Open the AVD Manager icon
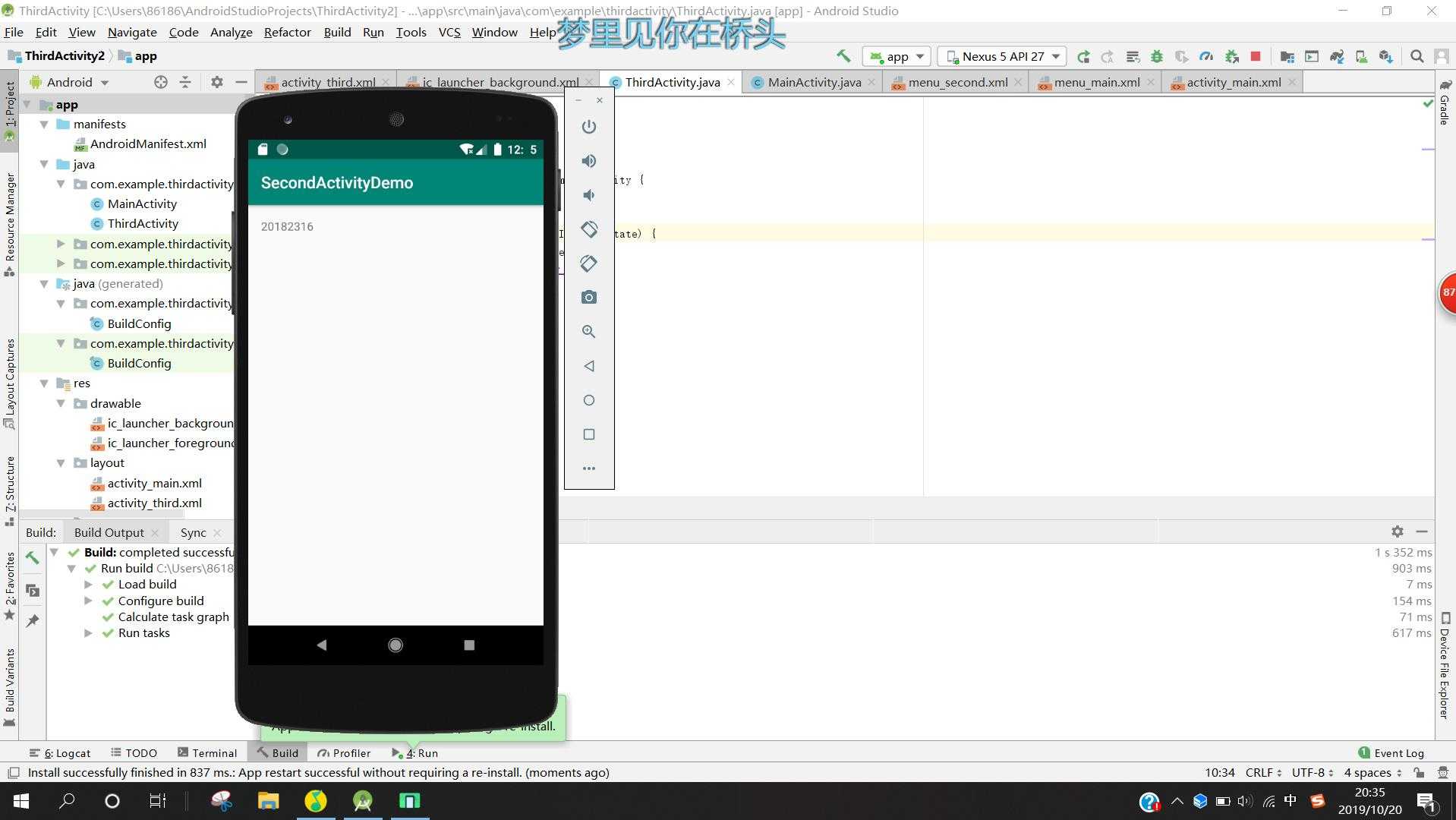Viewport: 1456px width, 820px height. click(x=1361, y=56)
